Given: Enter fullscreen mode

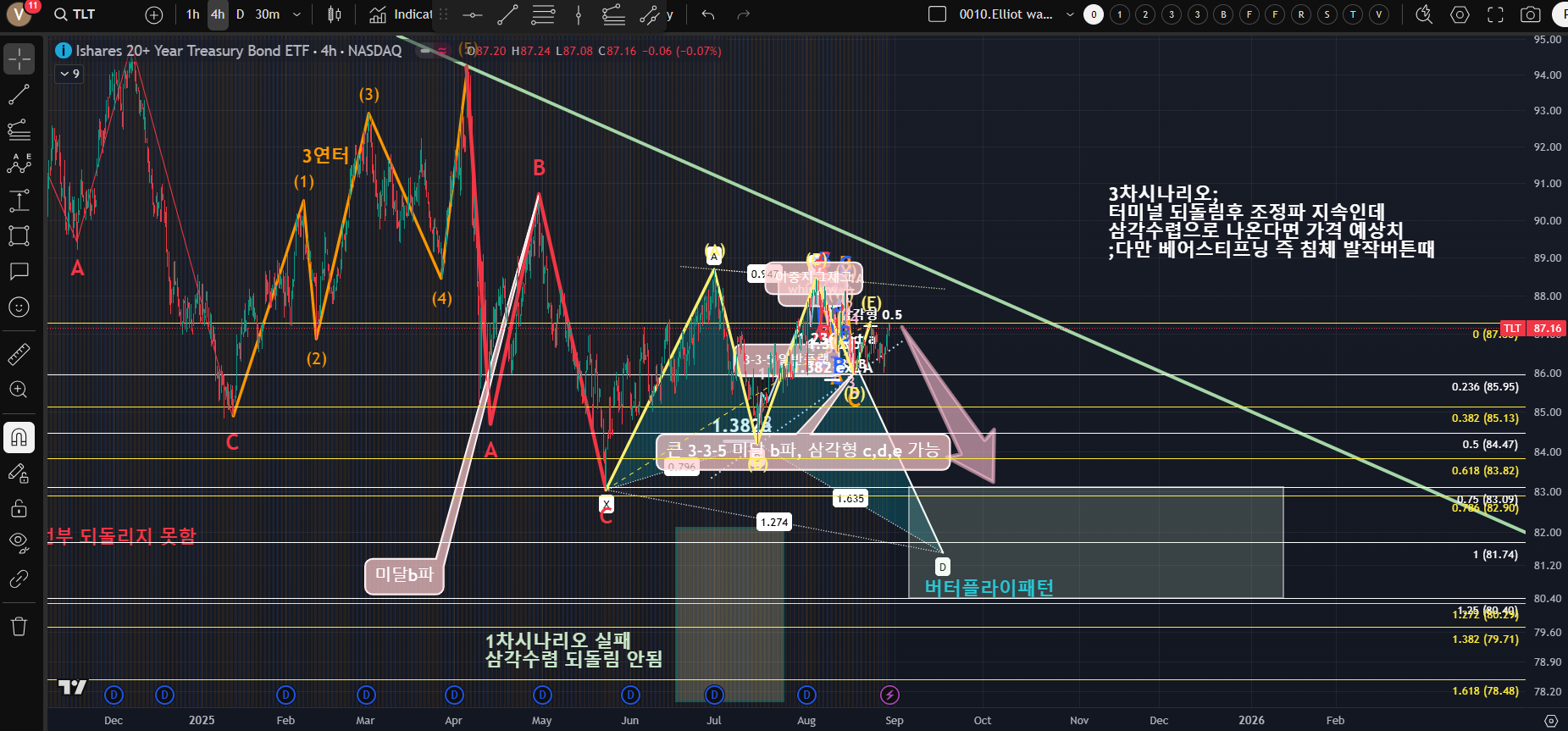Looking at the screenshot, I should click(1495, 14).
